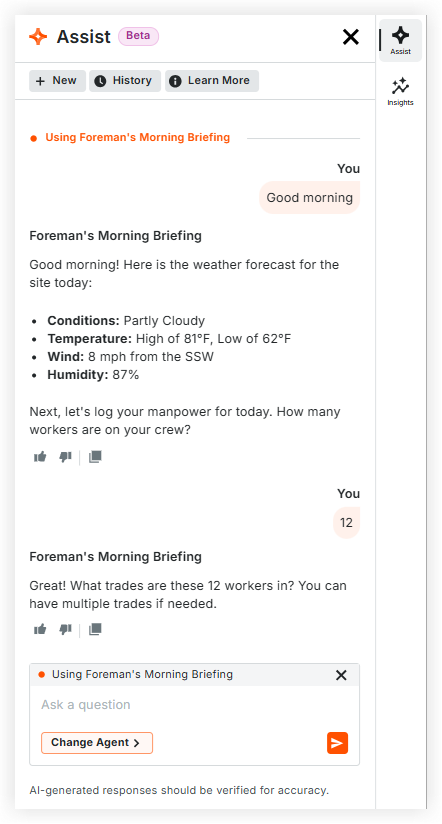Copy the weather forecast response
Viewport: 442px width, 824px height.
coord(95,457)
